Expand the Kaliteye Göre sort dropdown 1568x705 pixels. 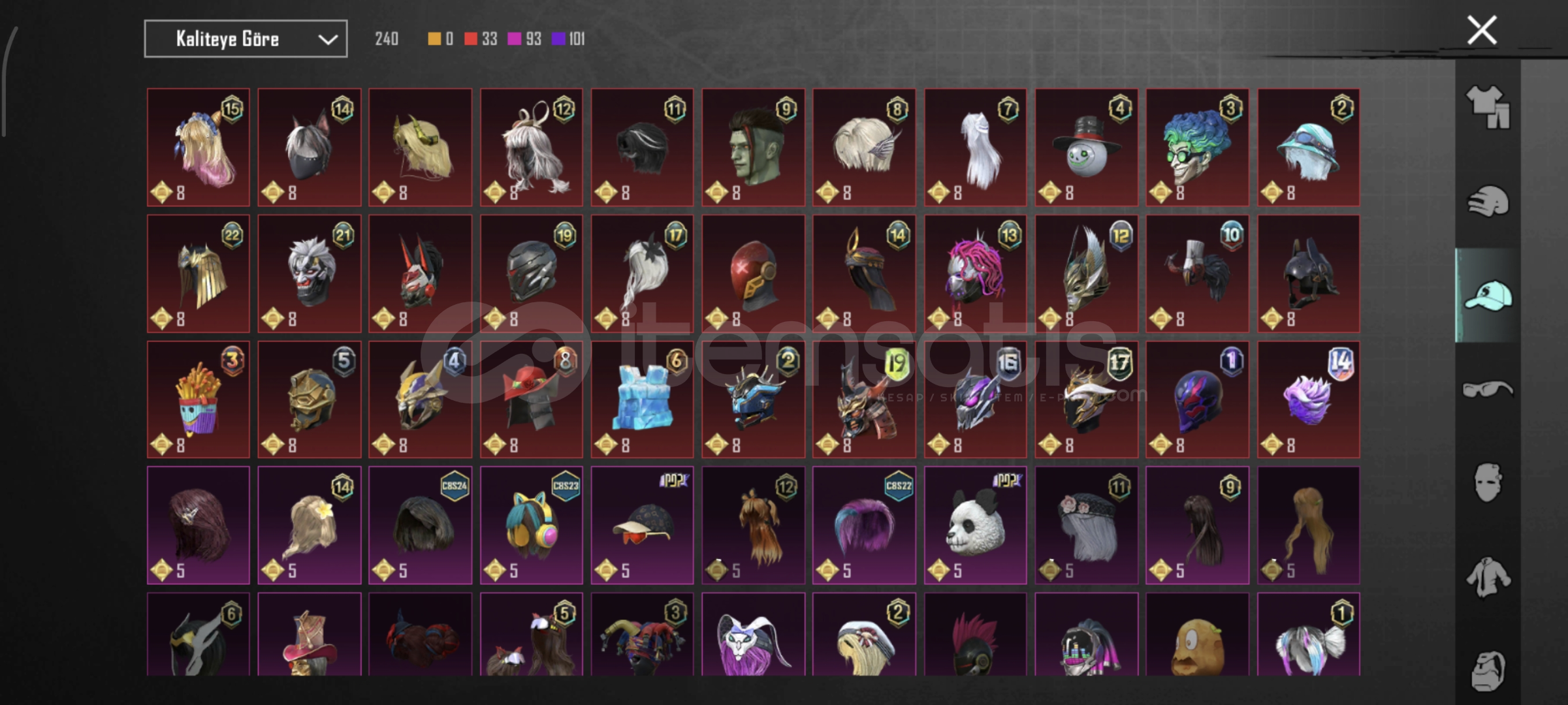coord(246,39)
